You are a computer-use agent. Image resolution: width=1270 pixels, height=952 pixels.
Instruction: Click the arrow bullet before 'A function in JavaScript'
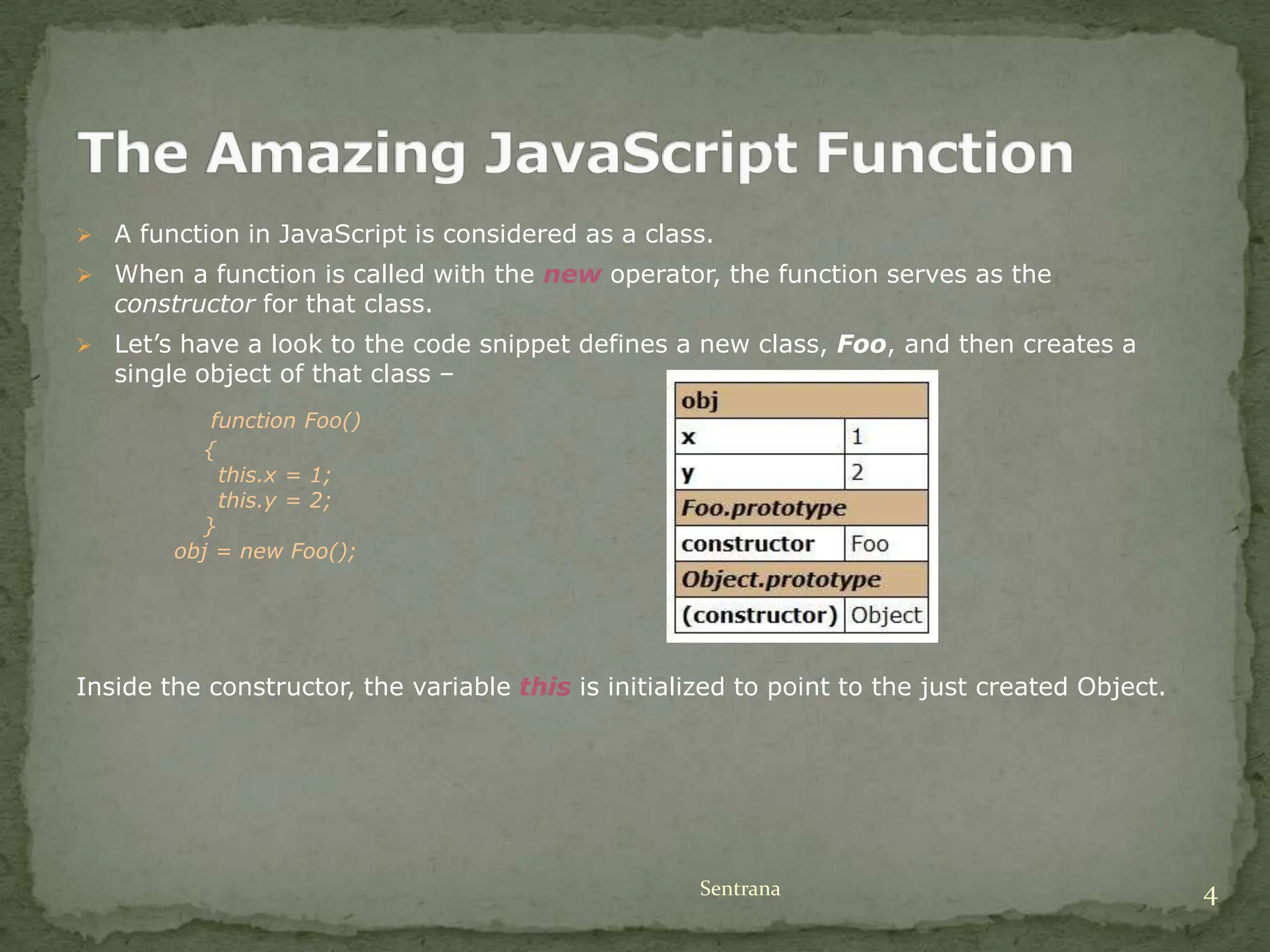pos(84,236)
